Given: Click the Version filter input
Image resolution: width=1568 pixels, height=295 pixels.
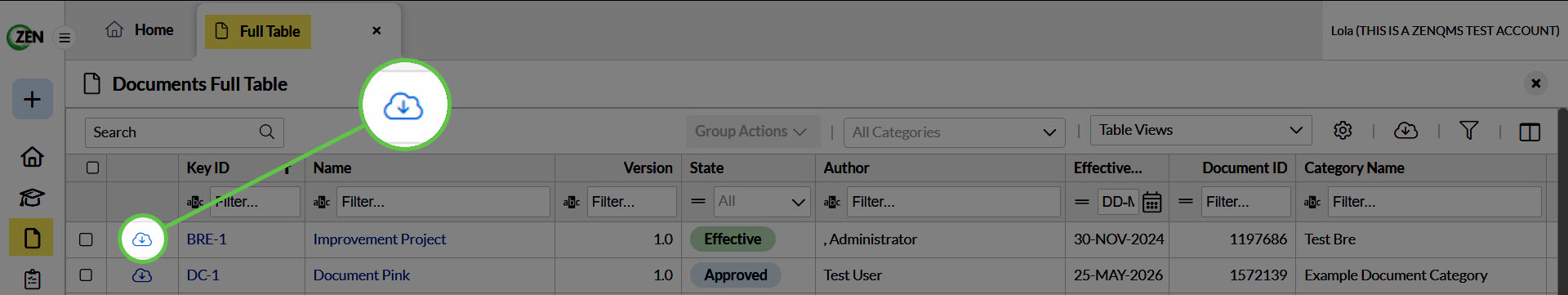Looking at the screenshot, I should click(x=631, y=202).
